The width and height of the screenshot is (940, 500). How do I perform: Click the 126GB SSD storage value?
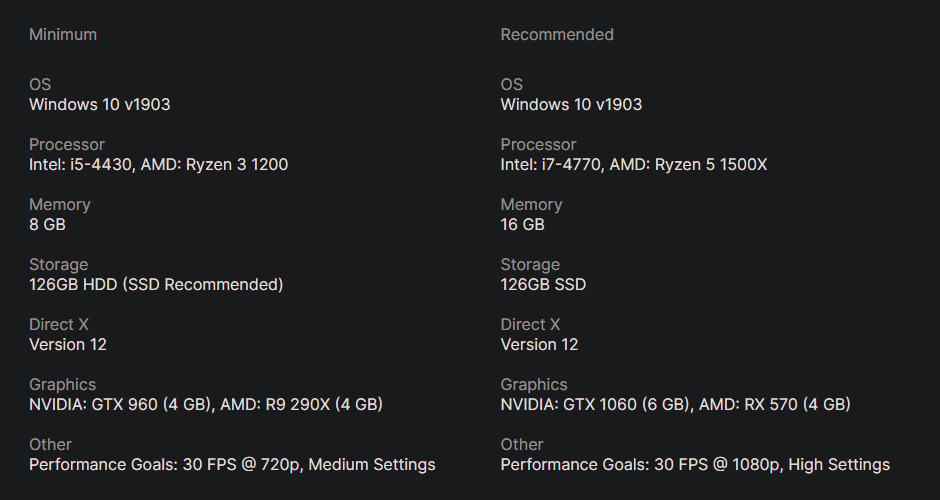pos(543,284)
